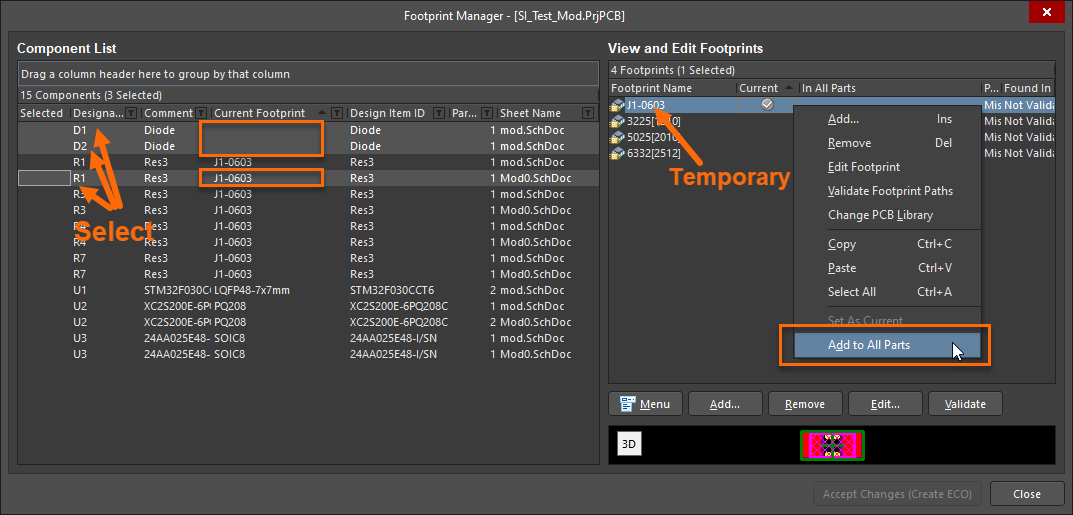Click the Current checkmark for J1-0603
Screen dimensions: 1073x515
point(767,105)
